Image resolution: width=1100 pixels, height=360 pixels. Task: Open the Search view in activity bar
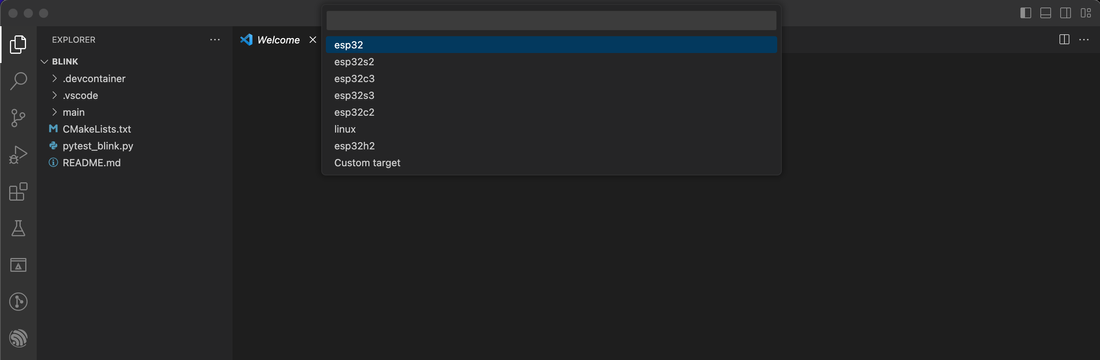tap(18, 81)
